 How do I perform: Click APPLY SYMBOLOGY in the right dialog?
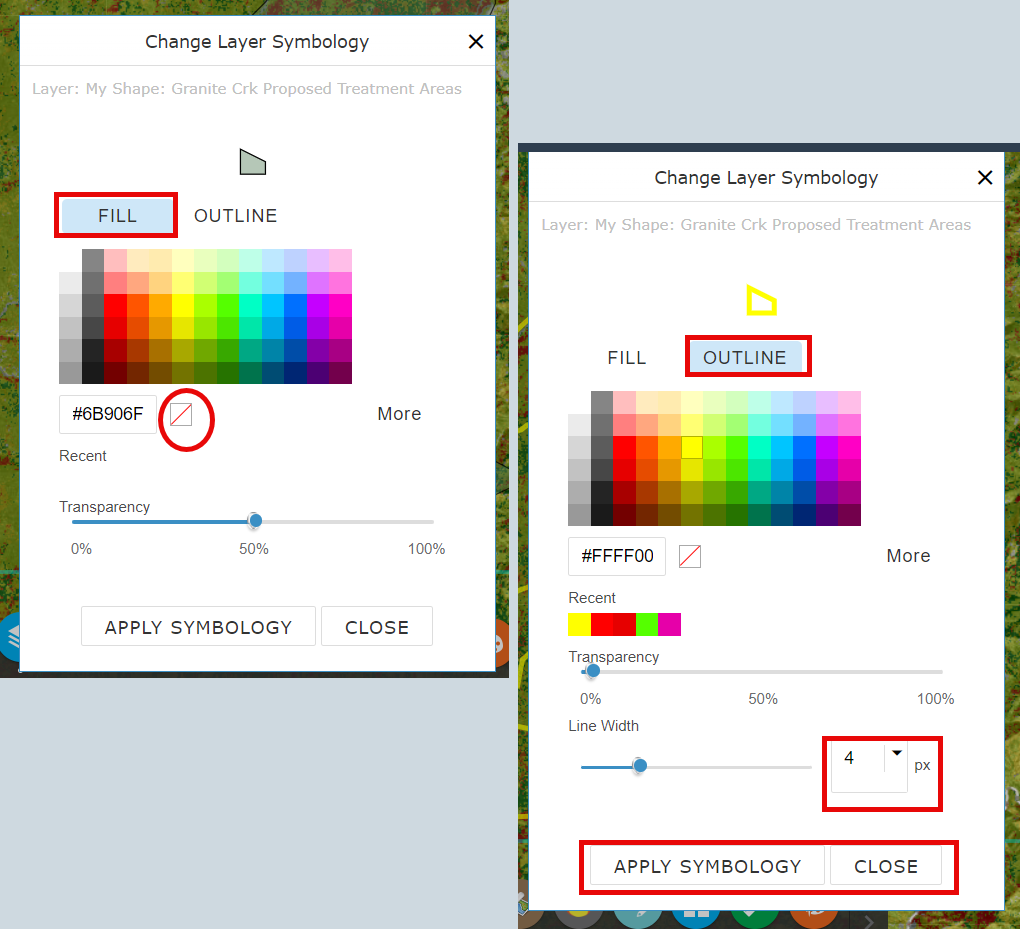[705, 866]
